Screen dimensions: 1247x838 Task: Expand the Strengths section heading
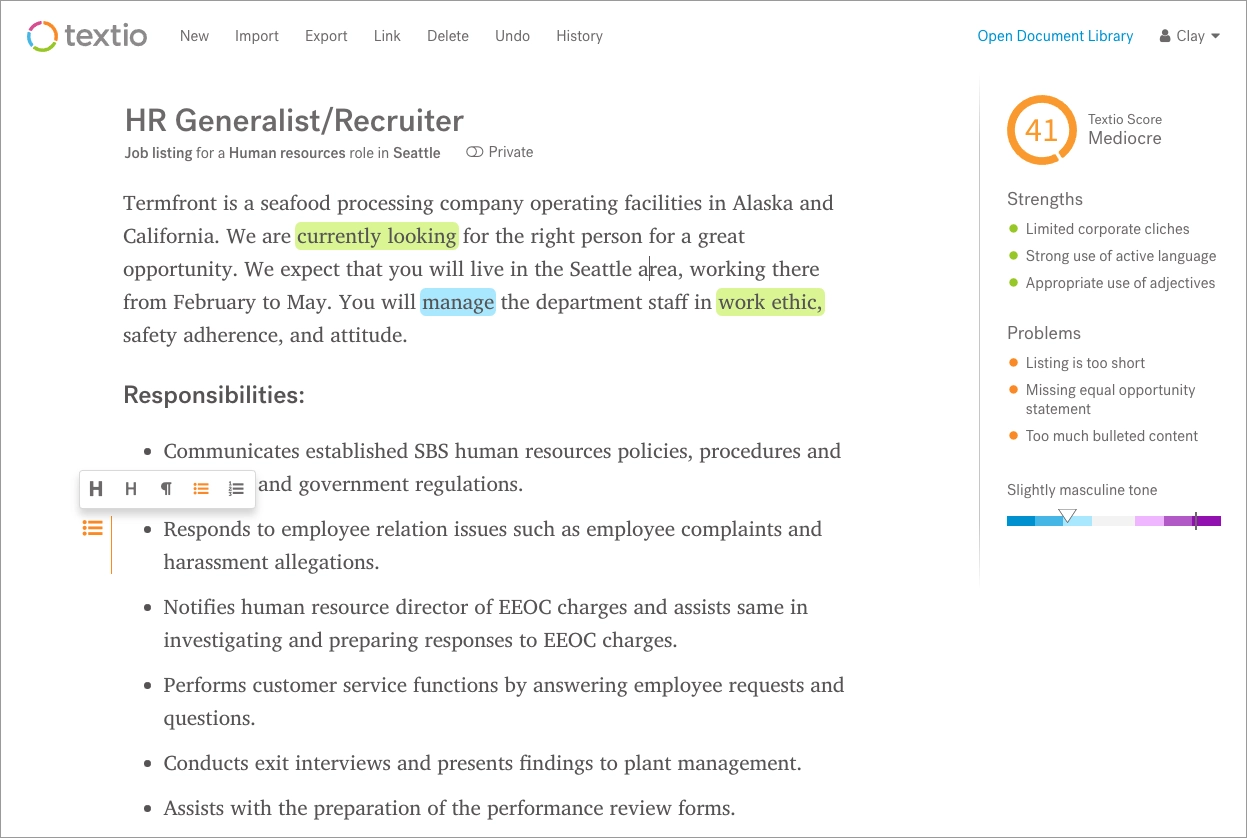1044,199
